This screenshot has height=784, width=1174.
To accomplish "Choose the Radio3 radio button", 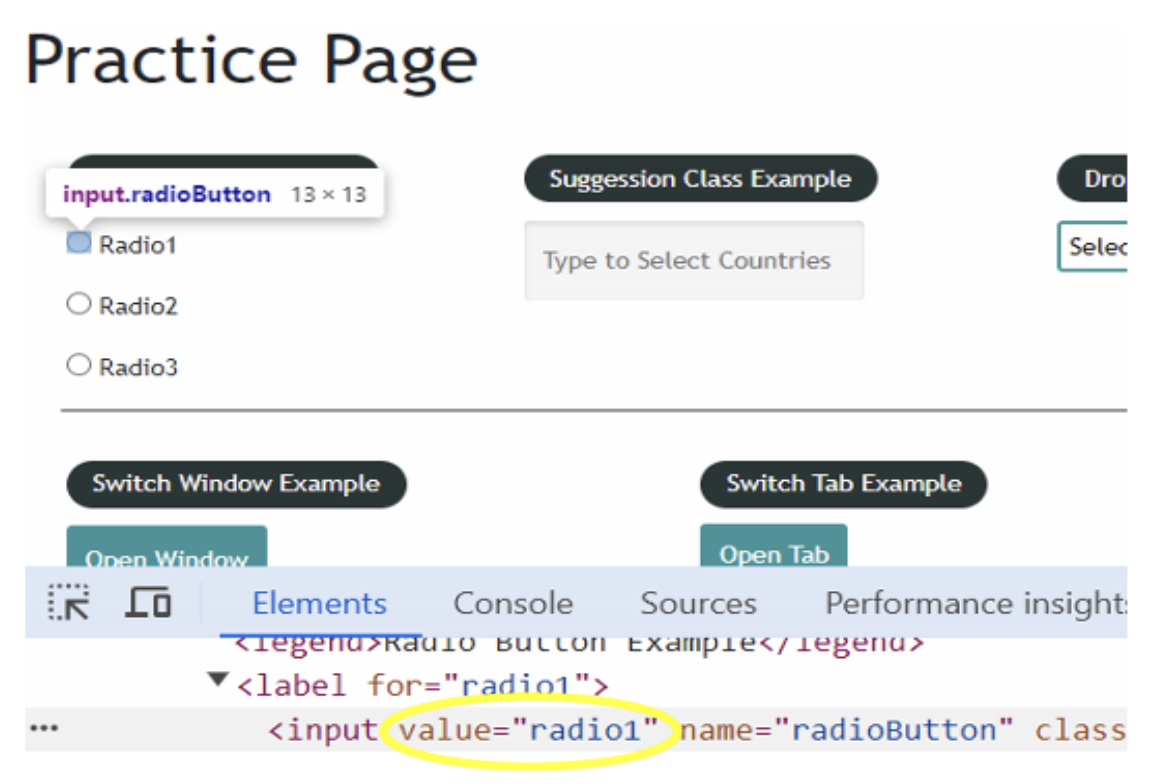I will tap(78, 366).
